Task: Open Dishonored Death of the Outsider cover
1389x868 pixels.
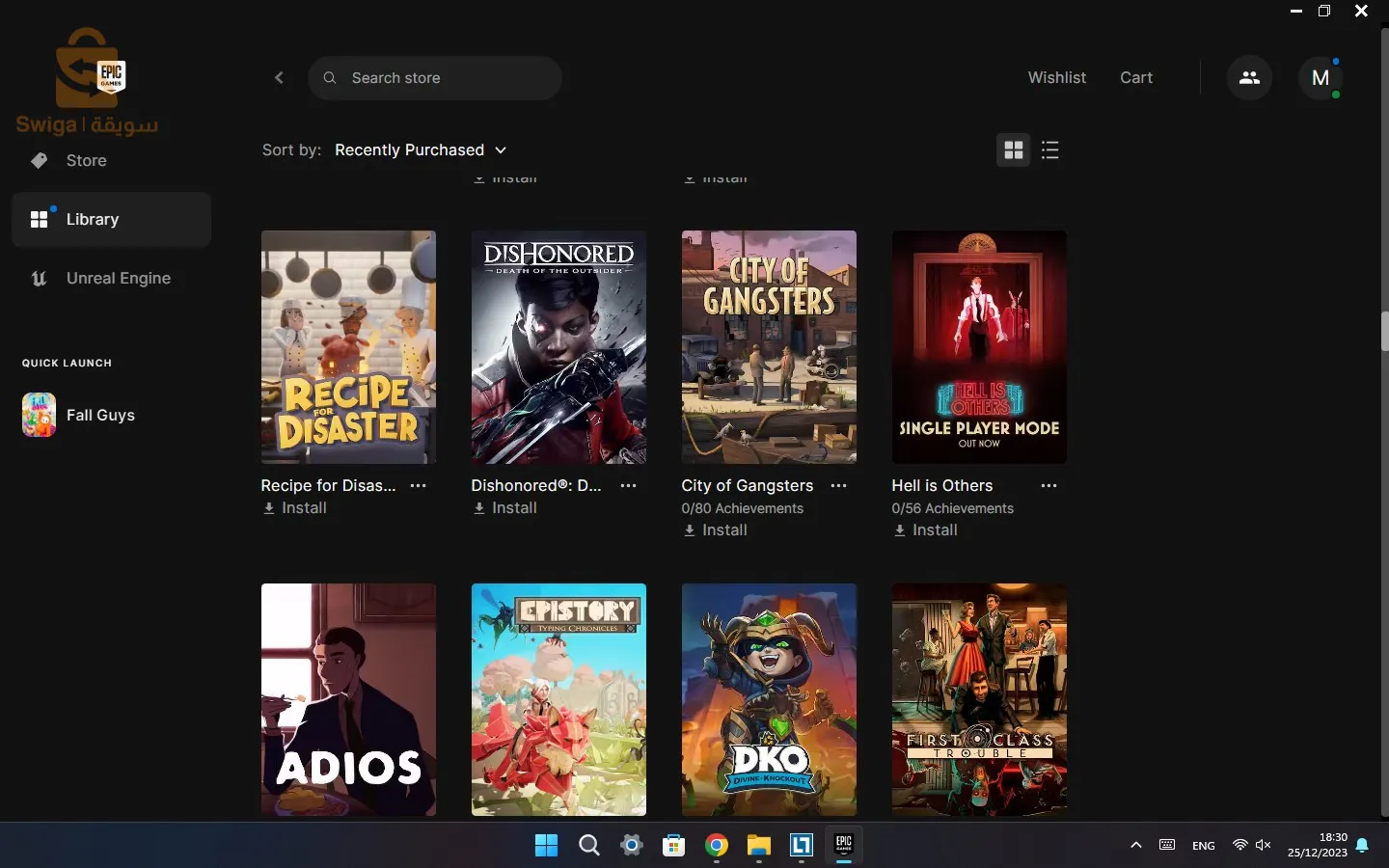Action: coord(558,347)
